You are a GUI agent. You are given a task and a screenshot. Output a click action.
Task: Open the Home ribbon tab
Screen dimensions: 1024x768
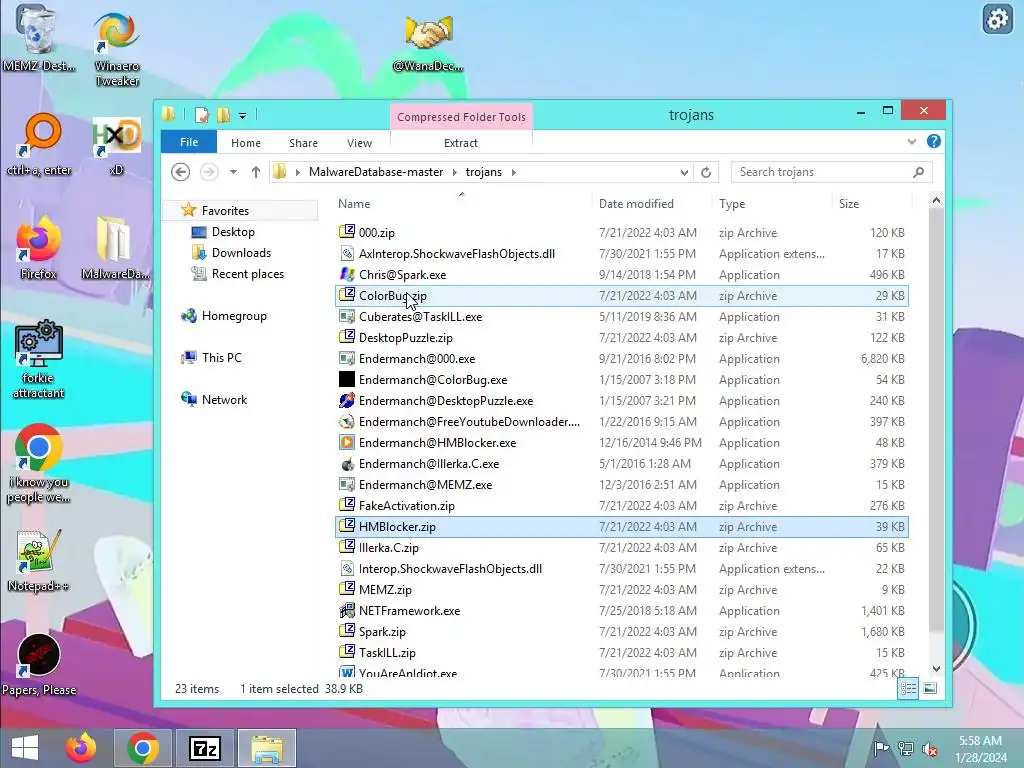[246, 142]
